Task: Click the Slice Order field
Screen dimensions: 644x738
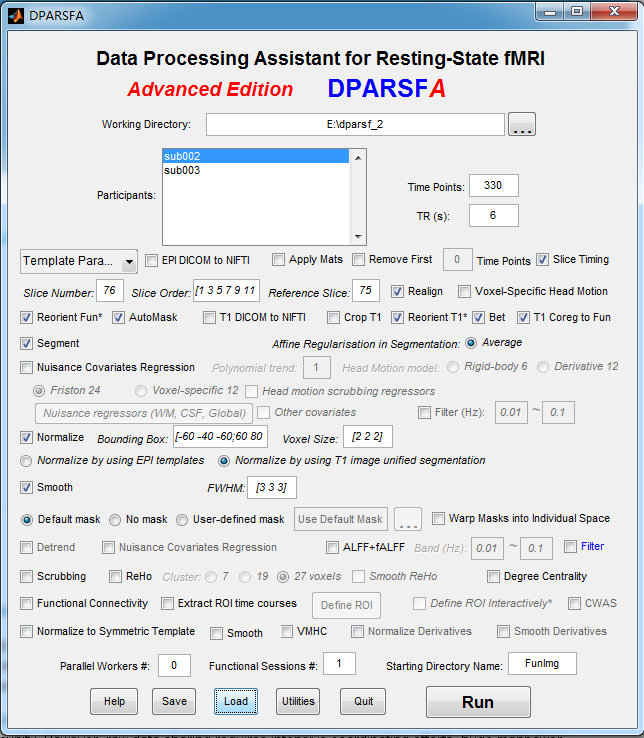Action: pyautogui.click(x=226, y=290)
